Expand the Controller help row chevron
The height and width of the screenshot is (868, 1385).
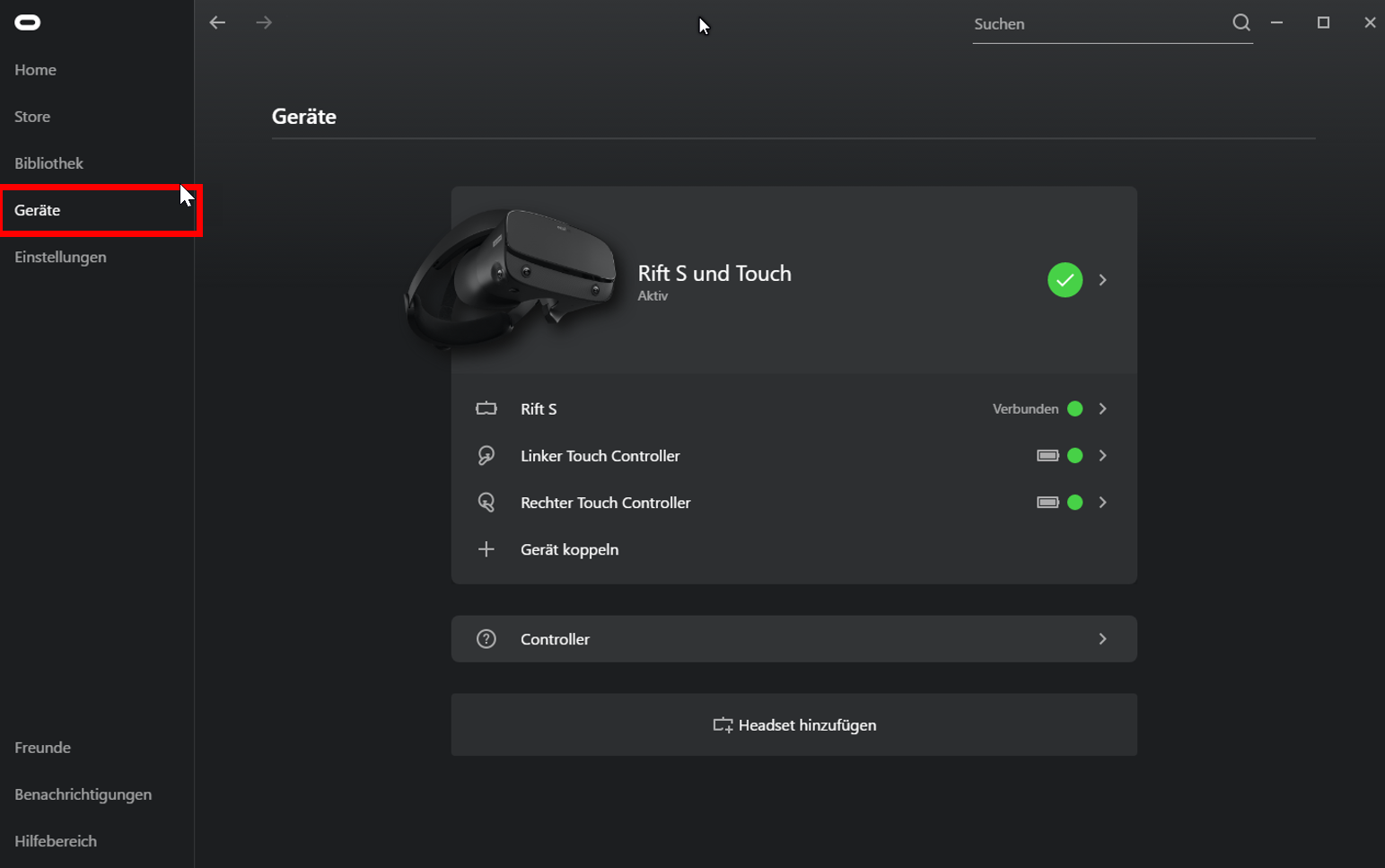(1102, 638)
